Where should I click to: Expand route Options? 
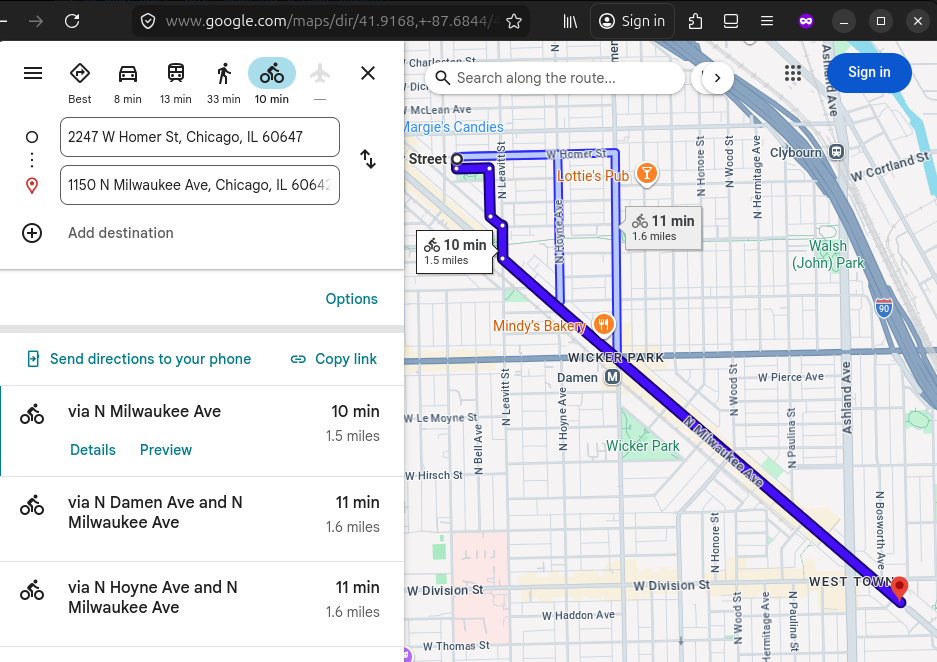[x=351, y=299]
